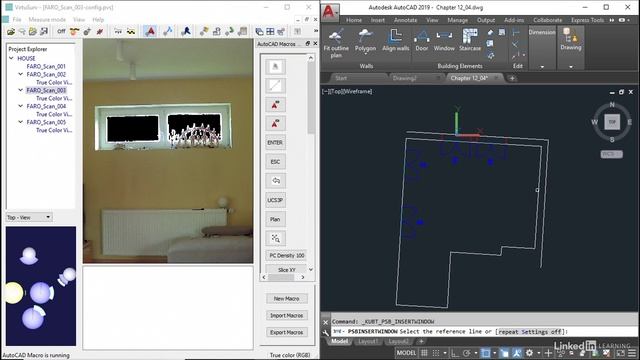
Task: Click the active AutoCAD link icon in VirtuSurv toolbar
Action: tap(150, 31)
